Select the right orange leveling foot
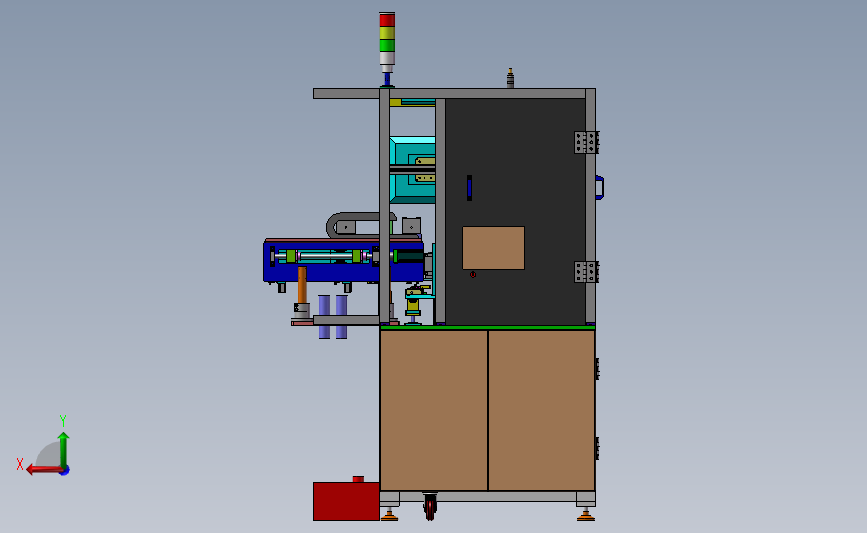Image resolution: width=867 pixels, height=533 pixels. point(586,515)
